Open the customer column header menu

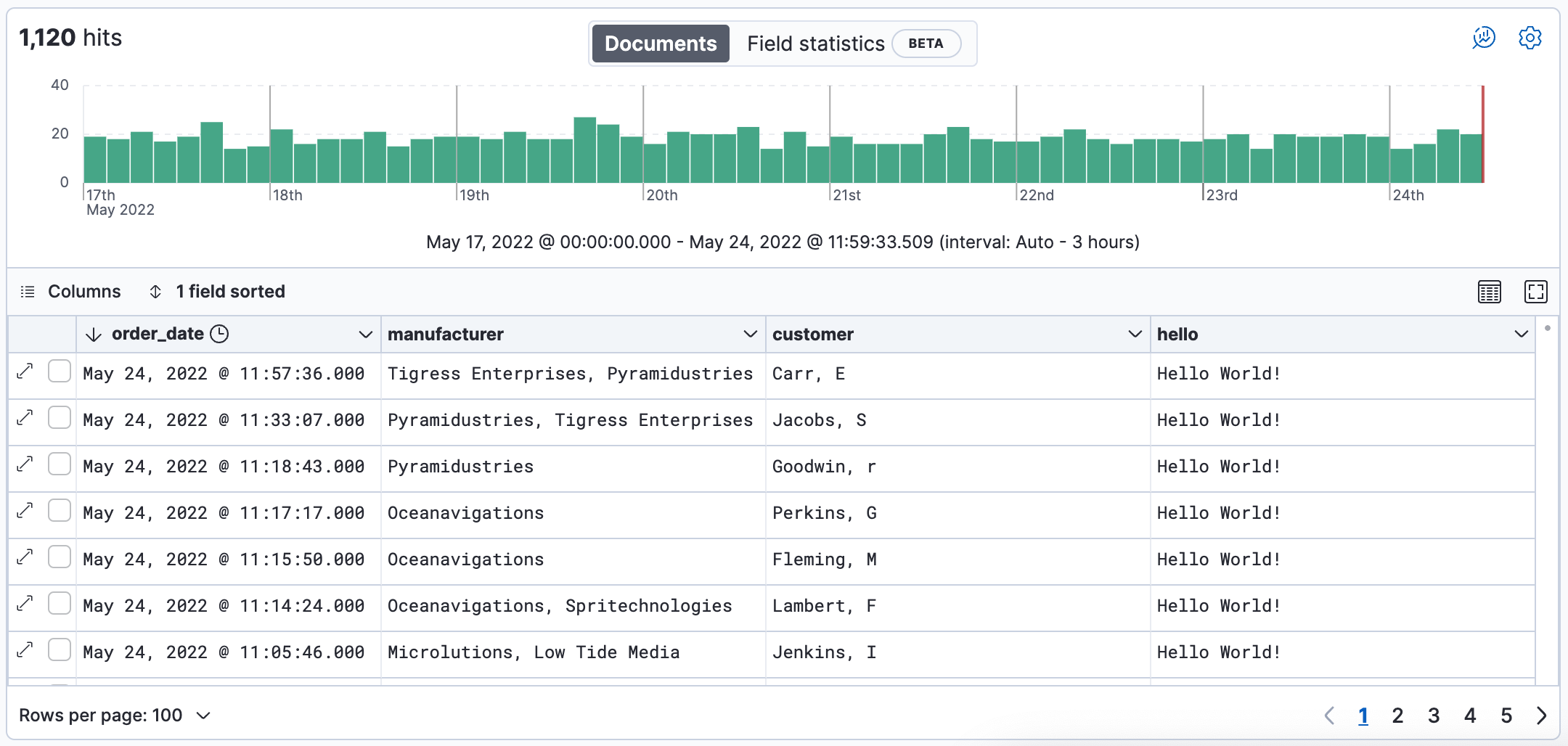pyautogui.click(x=1135, y=334)
